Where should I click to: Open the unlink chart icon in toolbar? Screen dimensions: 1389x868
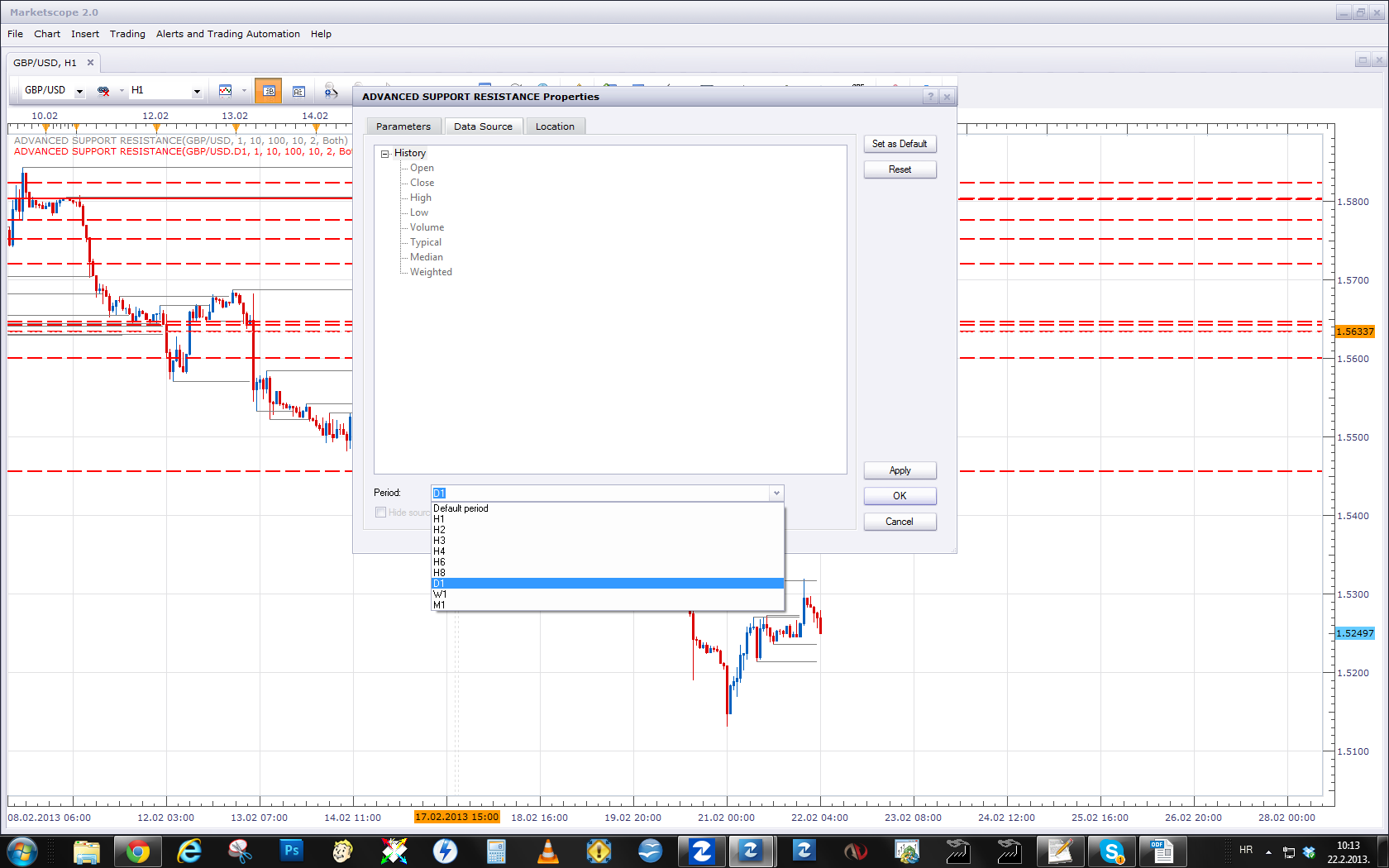(103, 90)
